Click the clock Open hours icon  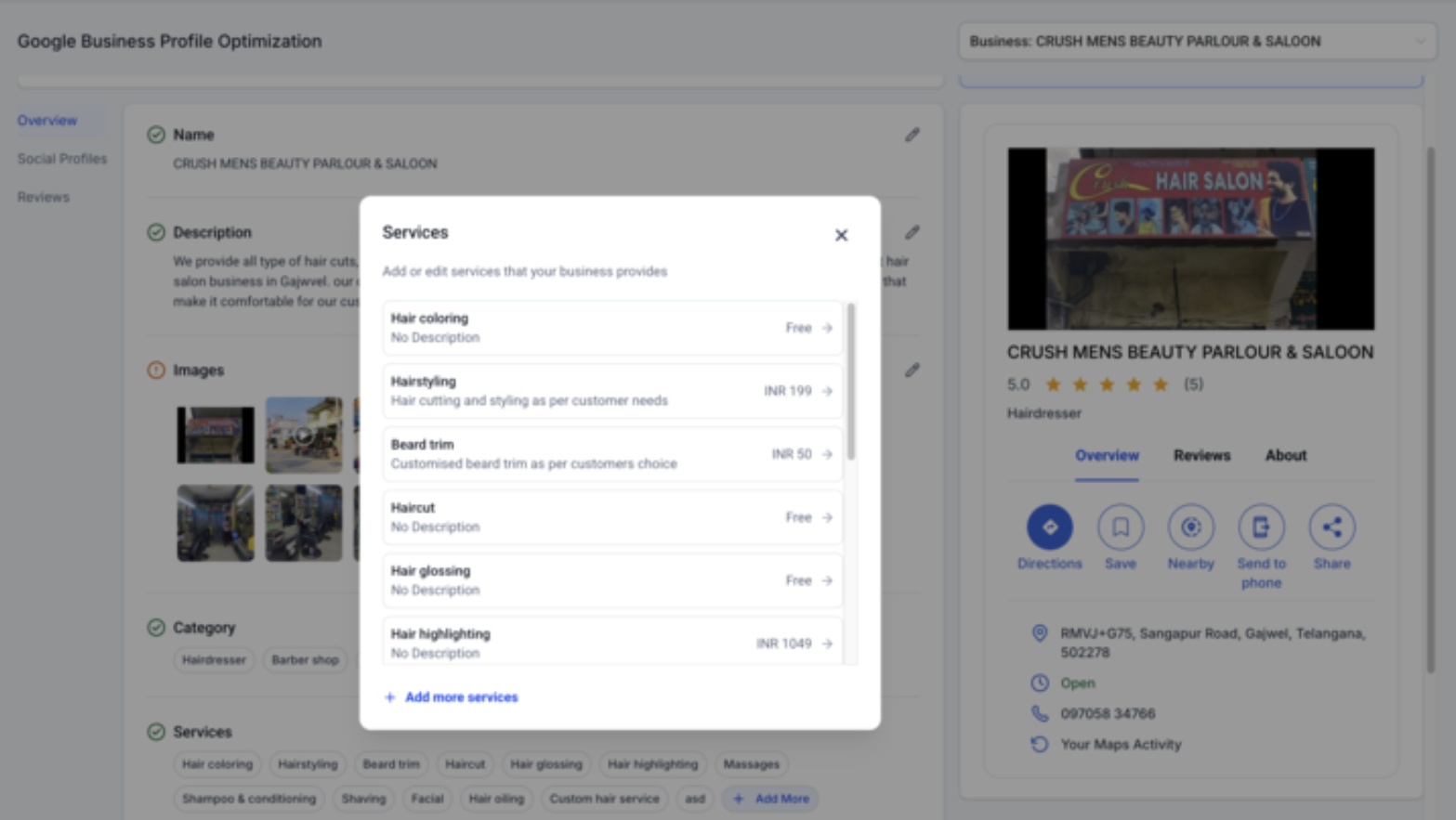1040,683
